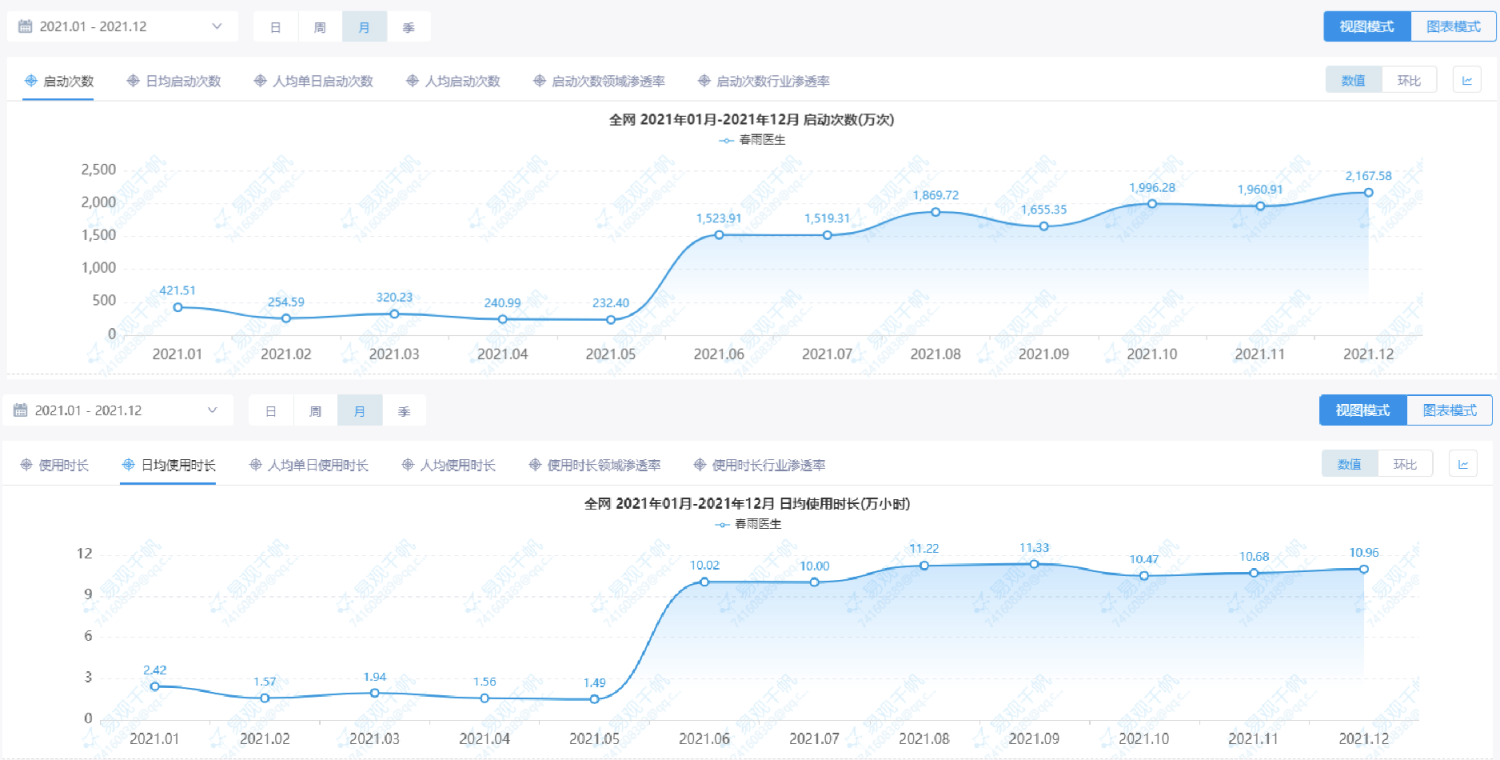Click lower 视图模式 button
The image size is (1500, 760).
tap(1363, 410)
